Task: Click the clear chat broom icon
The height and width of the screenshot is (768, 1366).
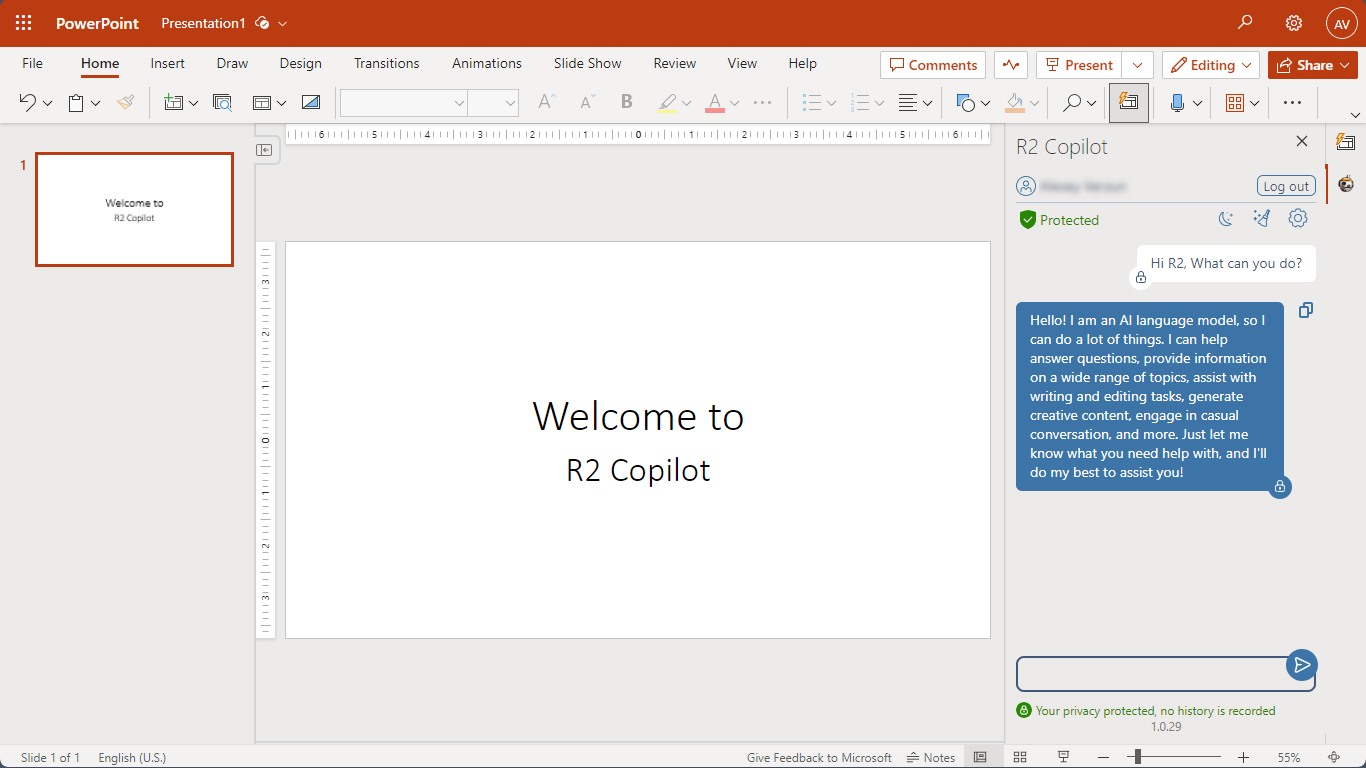Action: pyautogui.click(x=1262, y=219)
